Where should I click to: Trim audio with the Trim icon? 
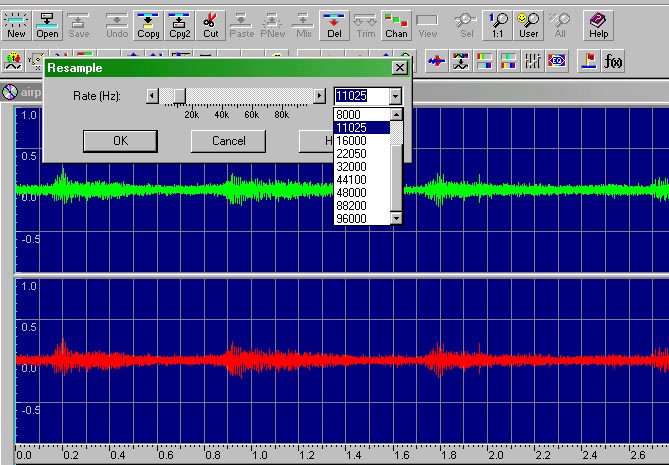coord(366,26)
